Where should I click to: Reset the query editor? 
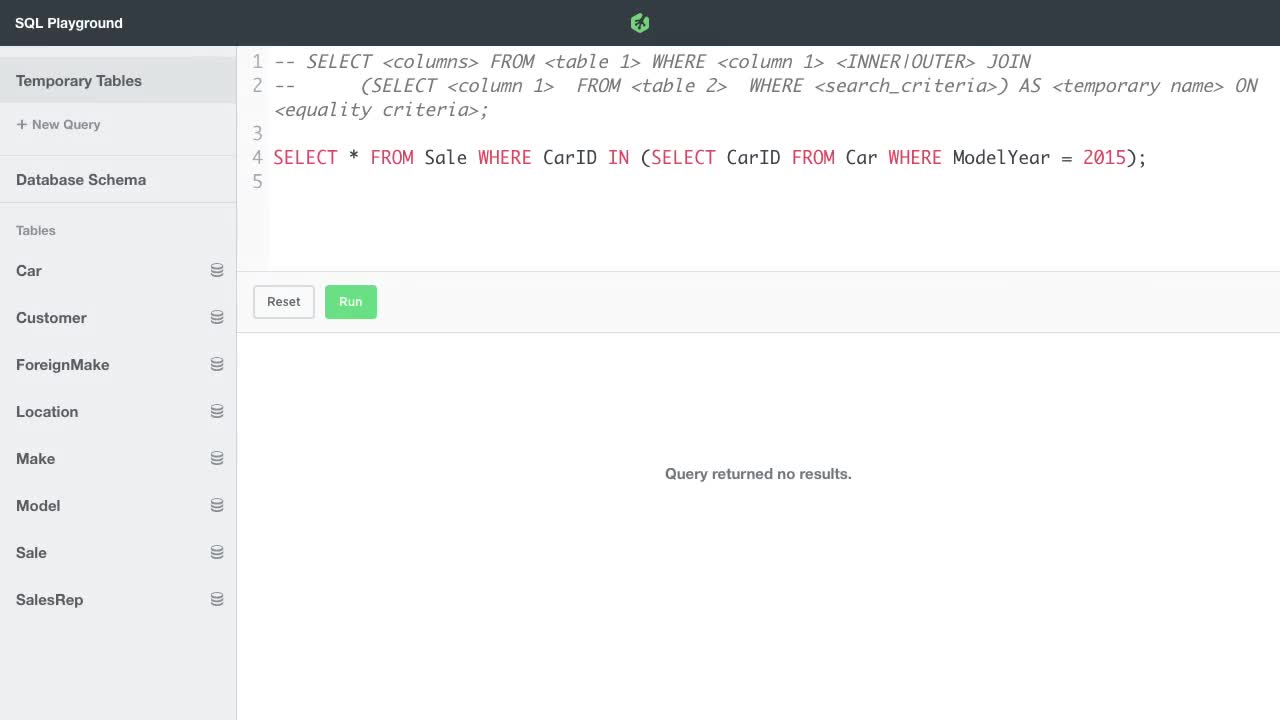[283, 301]
